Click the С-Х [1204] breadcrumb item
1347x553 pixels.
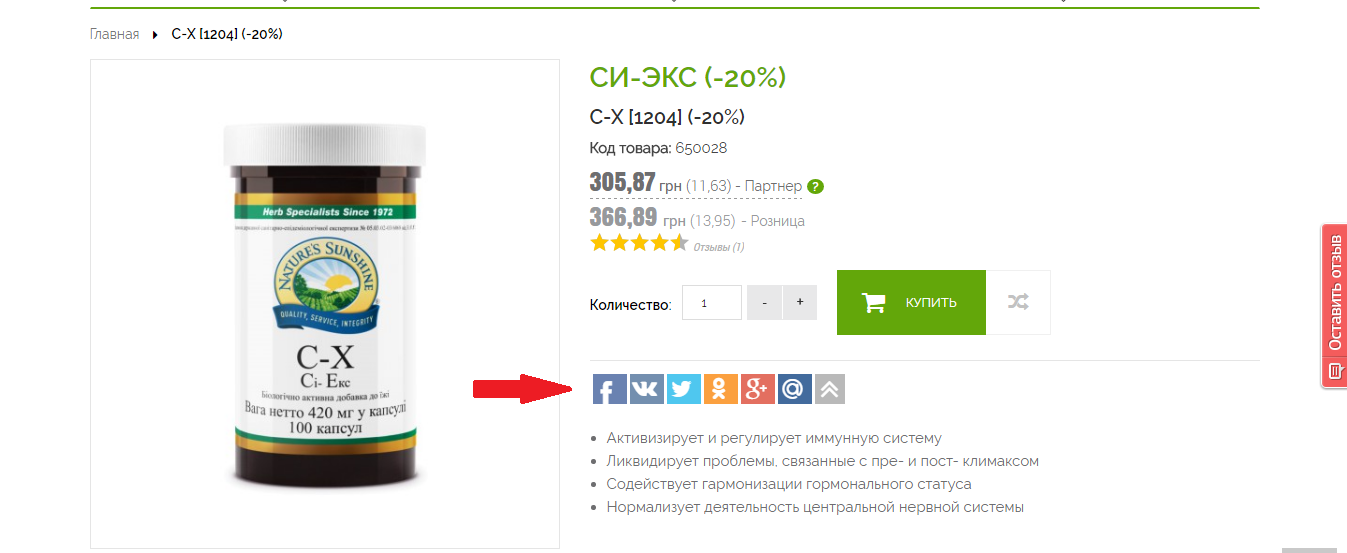coord(227,34)
